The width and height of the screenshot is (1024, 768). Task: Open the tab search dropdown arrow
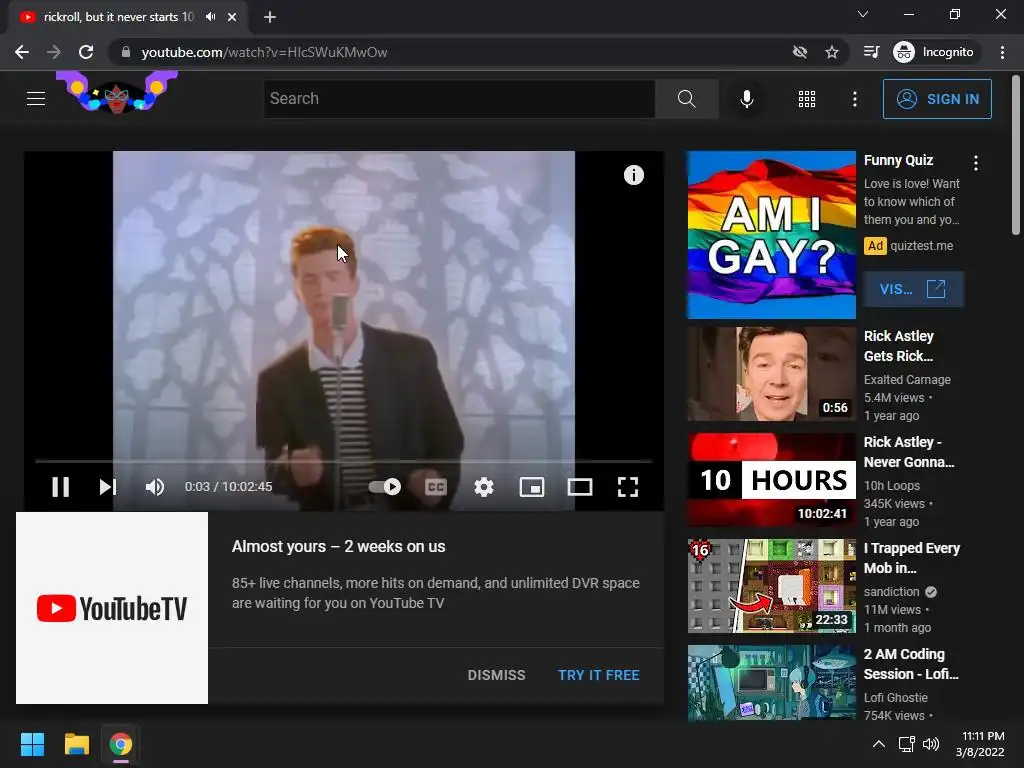(x=863, y=14)
